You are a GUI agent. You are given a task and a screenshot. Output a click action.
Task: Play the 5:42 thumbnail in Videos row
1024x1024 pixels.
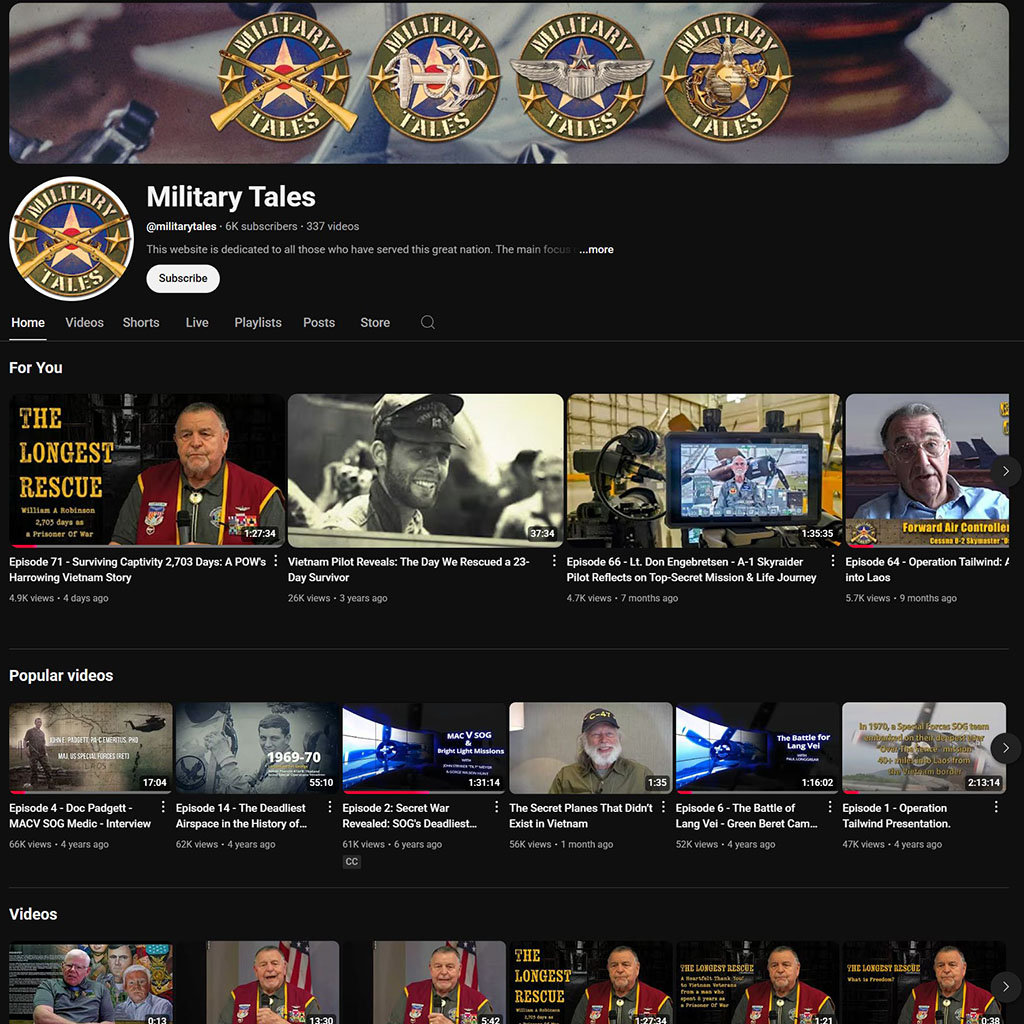[424, 982]
